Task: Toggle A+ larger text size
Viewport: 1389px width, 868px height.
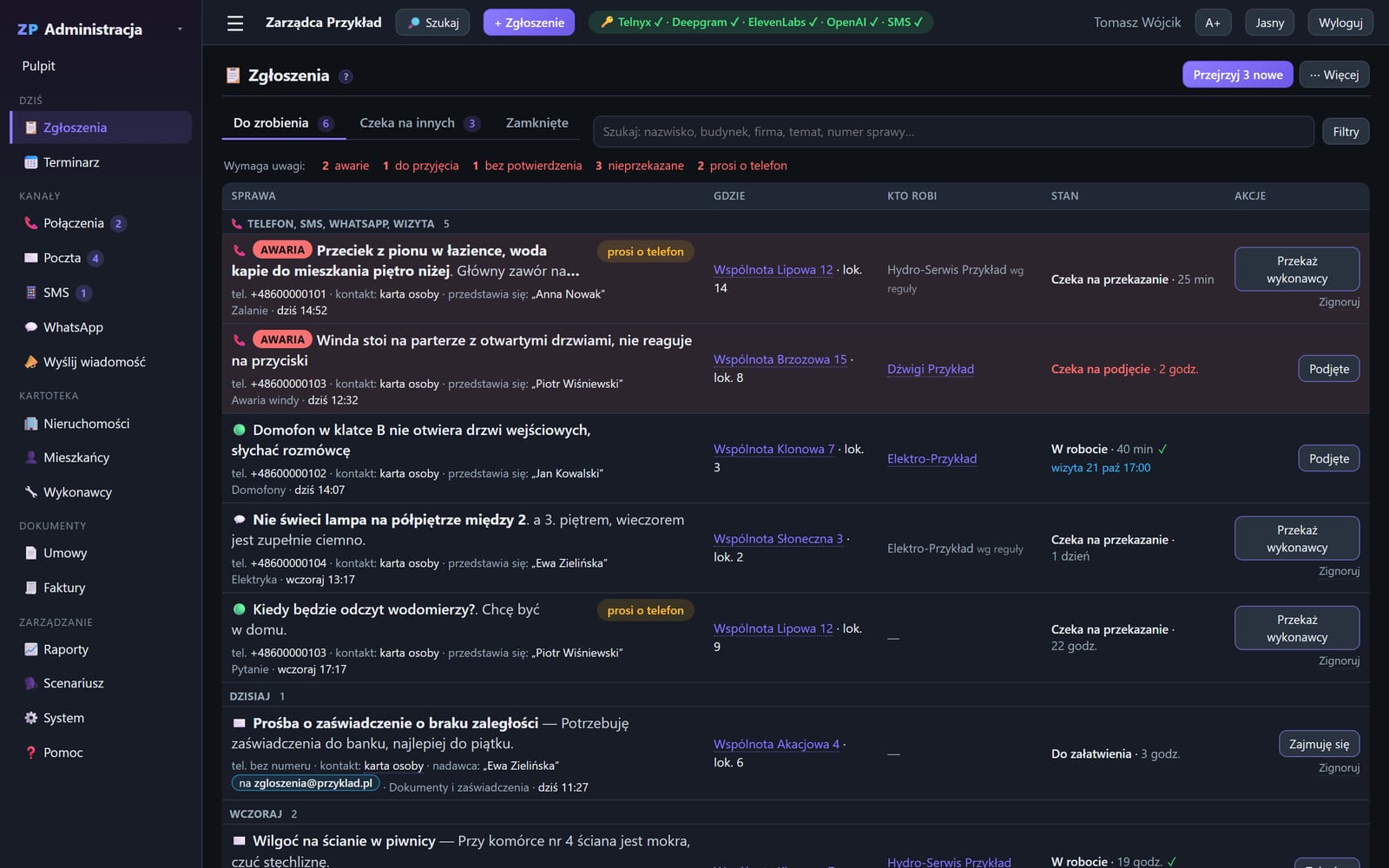Action: tap(1213, 23)
